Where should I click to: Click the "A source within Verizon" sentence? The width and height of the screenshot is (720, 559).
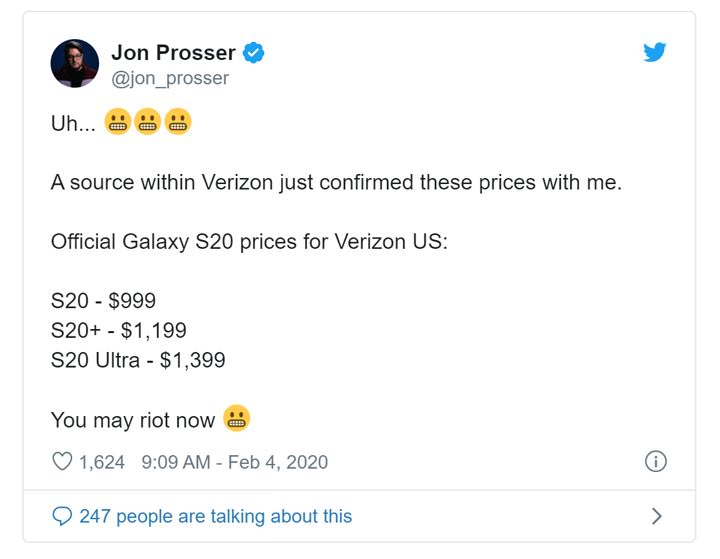point(336,184)
